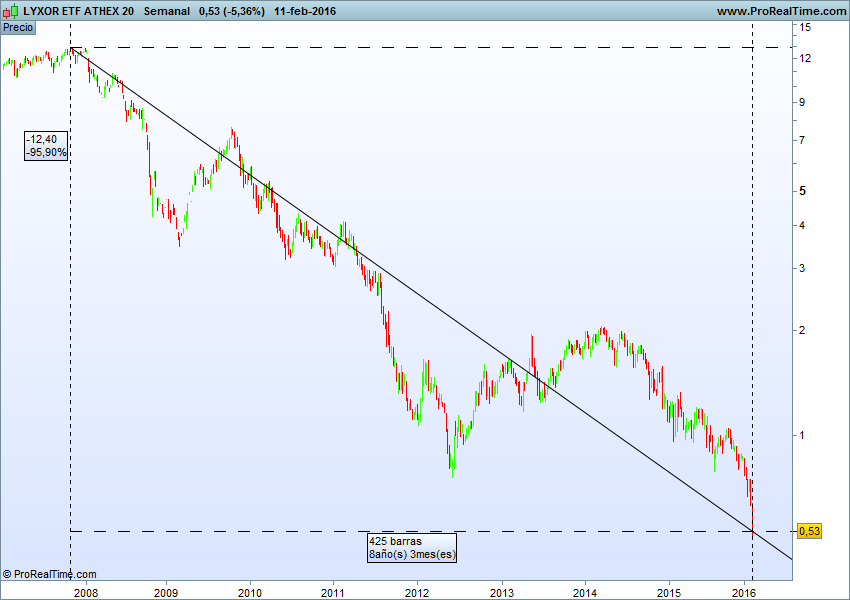This screenshot has height=600, width=850.
Task: Click the yellow 0,53 current price tag
Action: click(x=809, y=531)
